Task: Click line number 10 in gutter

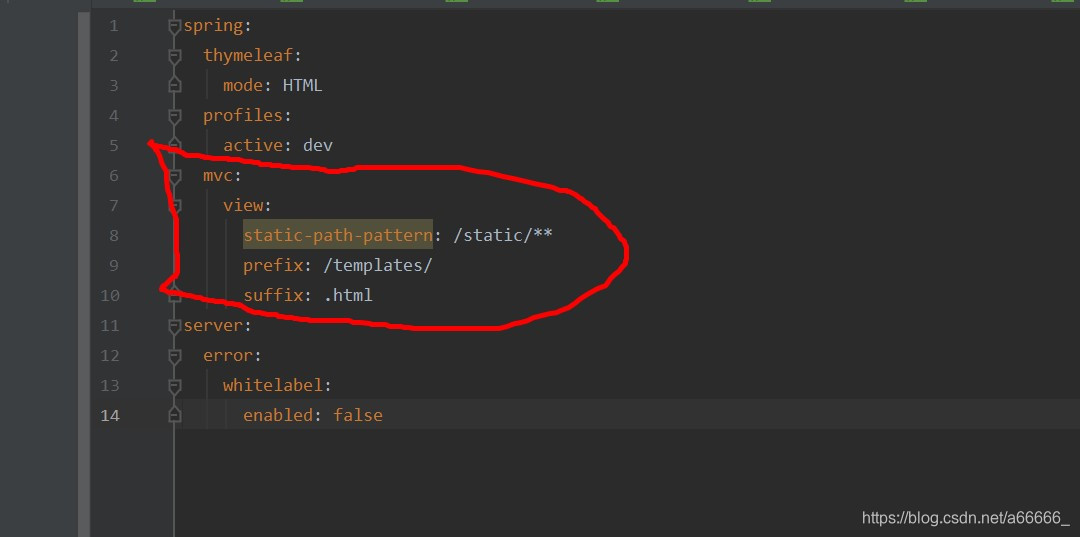Action: click(110, 295)
